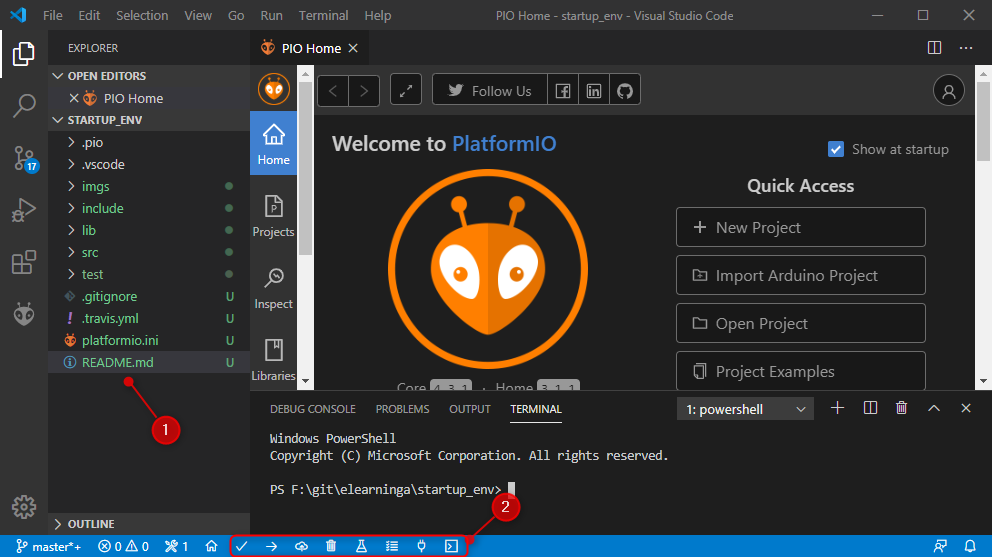Open the PlatformIO New Terminal icon

(x=451, y=546)
